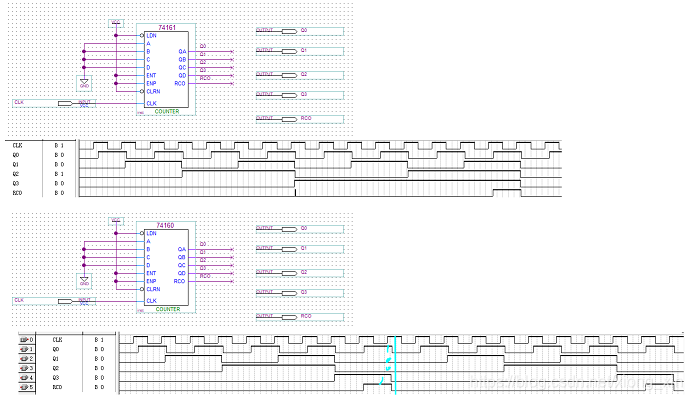Select the VCC symbol above the 74161 counter
Viewport: 692px width, 400px height.
(116, 23)
